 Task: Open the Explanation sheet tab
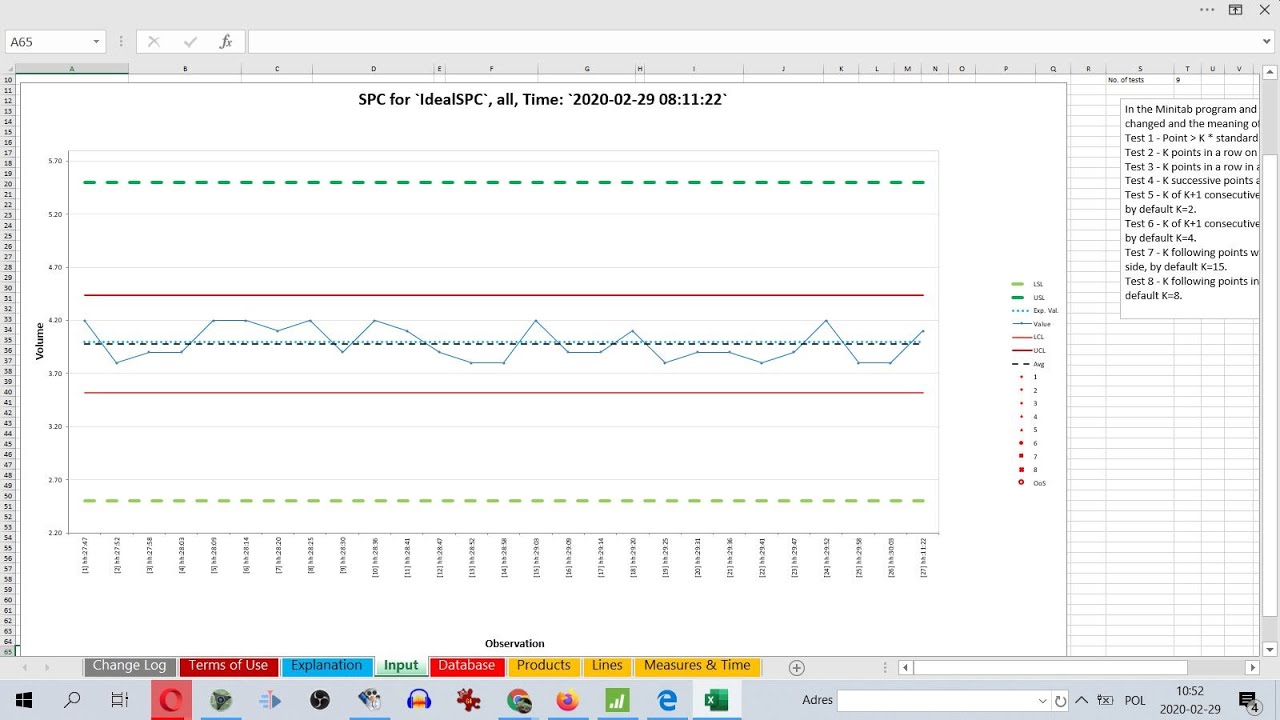(327, 666)
